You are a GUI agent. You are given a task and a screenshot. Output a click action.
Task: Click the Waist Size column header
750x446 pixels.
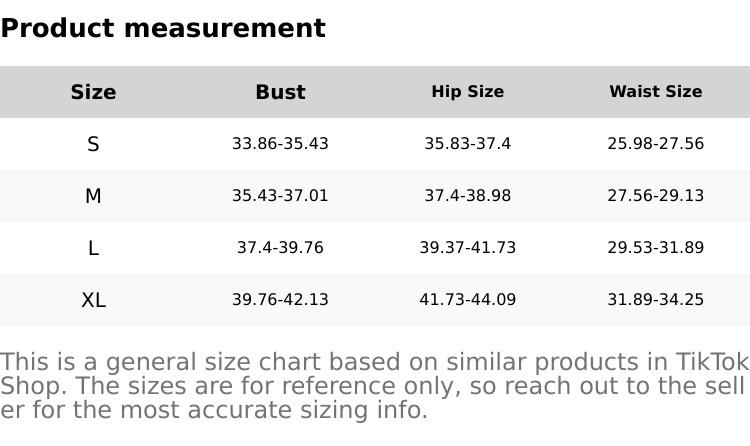pos(655,92)
